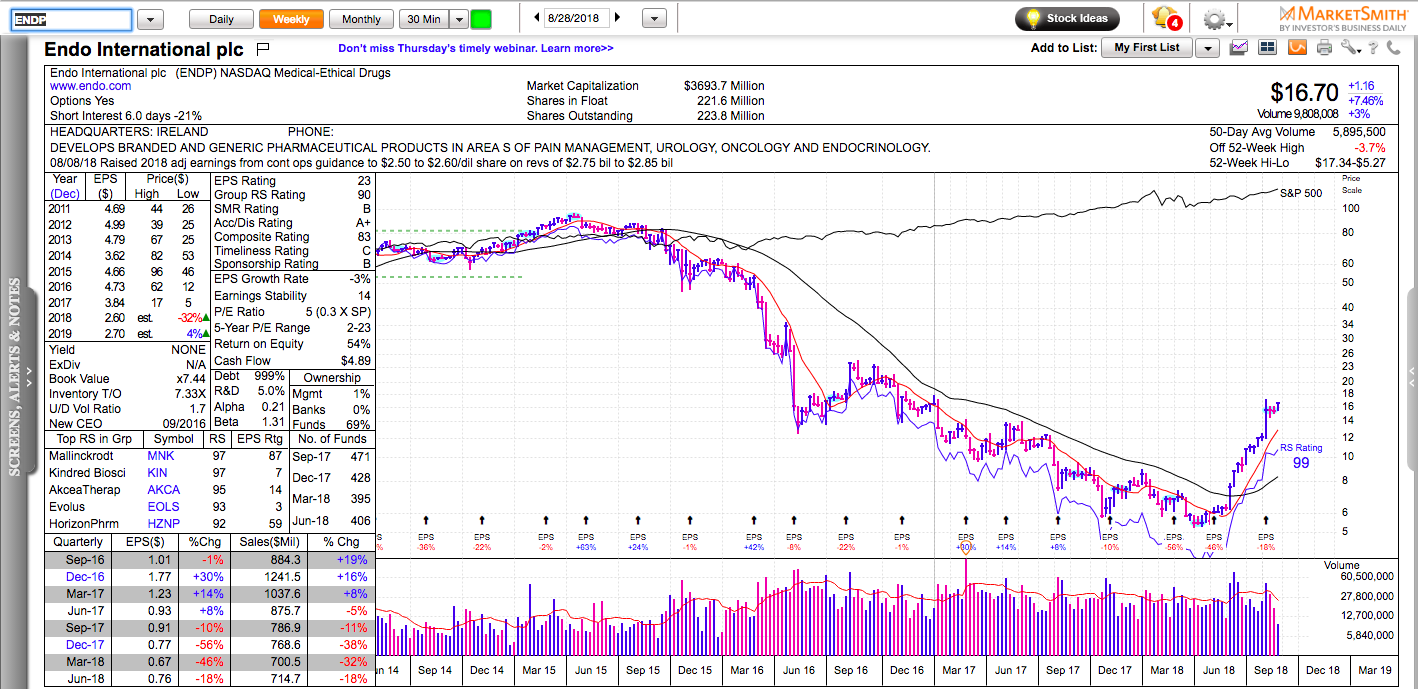The image size is (1418, 689).
Task: Click the EPS +63% earnings marker arrow
Action: tap(586, 520)
